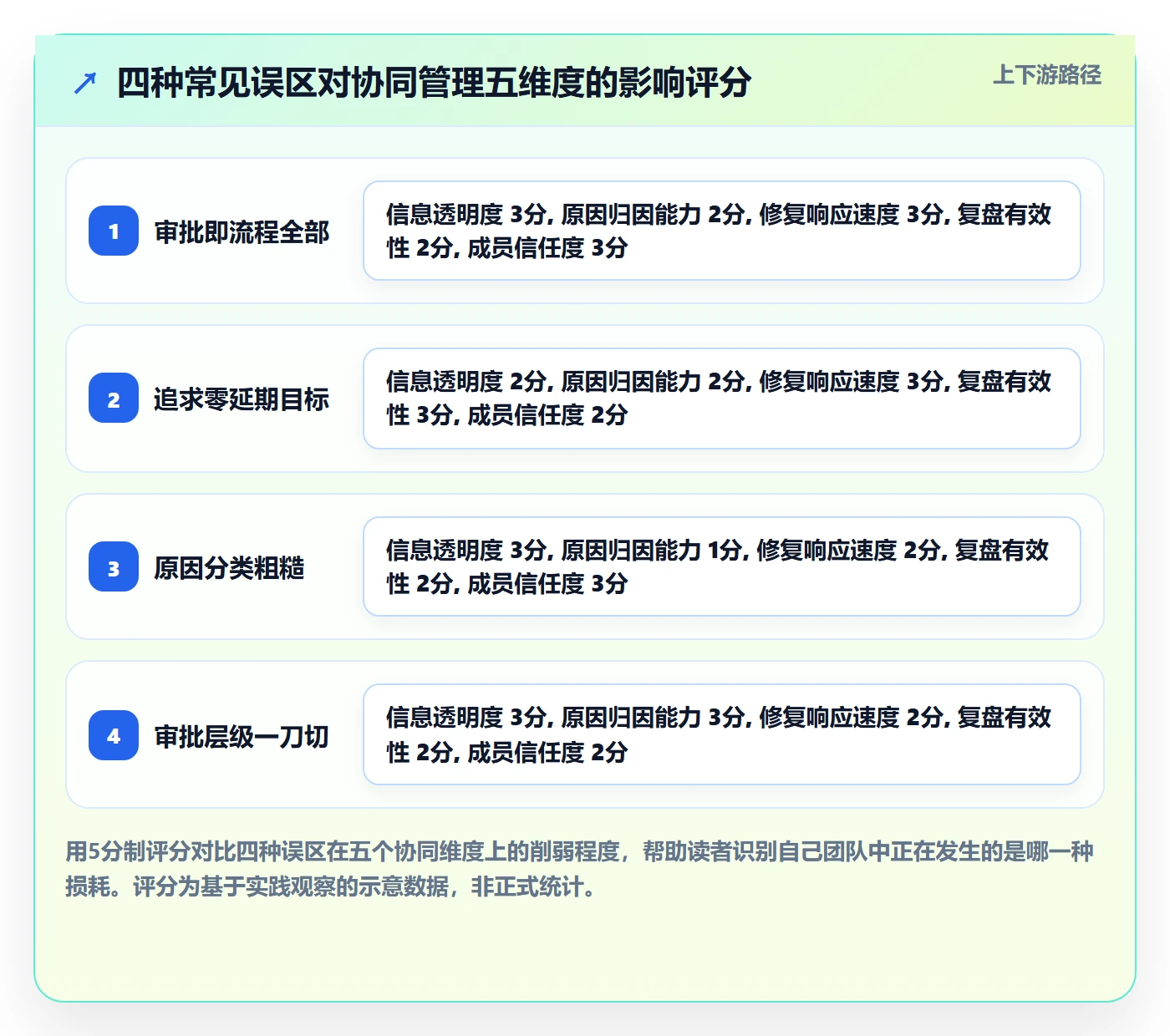
Task: Open the score box containing 原因归因能力 1分
Action: [x=722, y=566]
